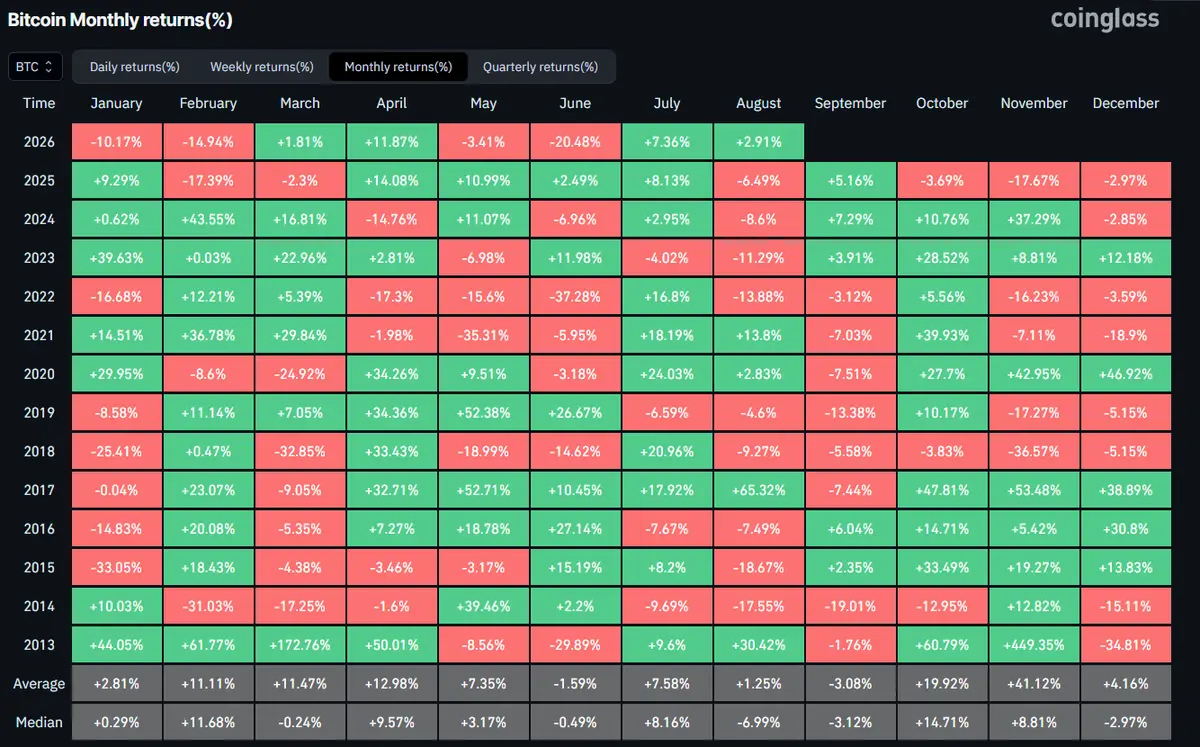Click the +172.76% March 2013 cell
The height and width of the screenshot is (747, 1200).
point(300,645)
